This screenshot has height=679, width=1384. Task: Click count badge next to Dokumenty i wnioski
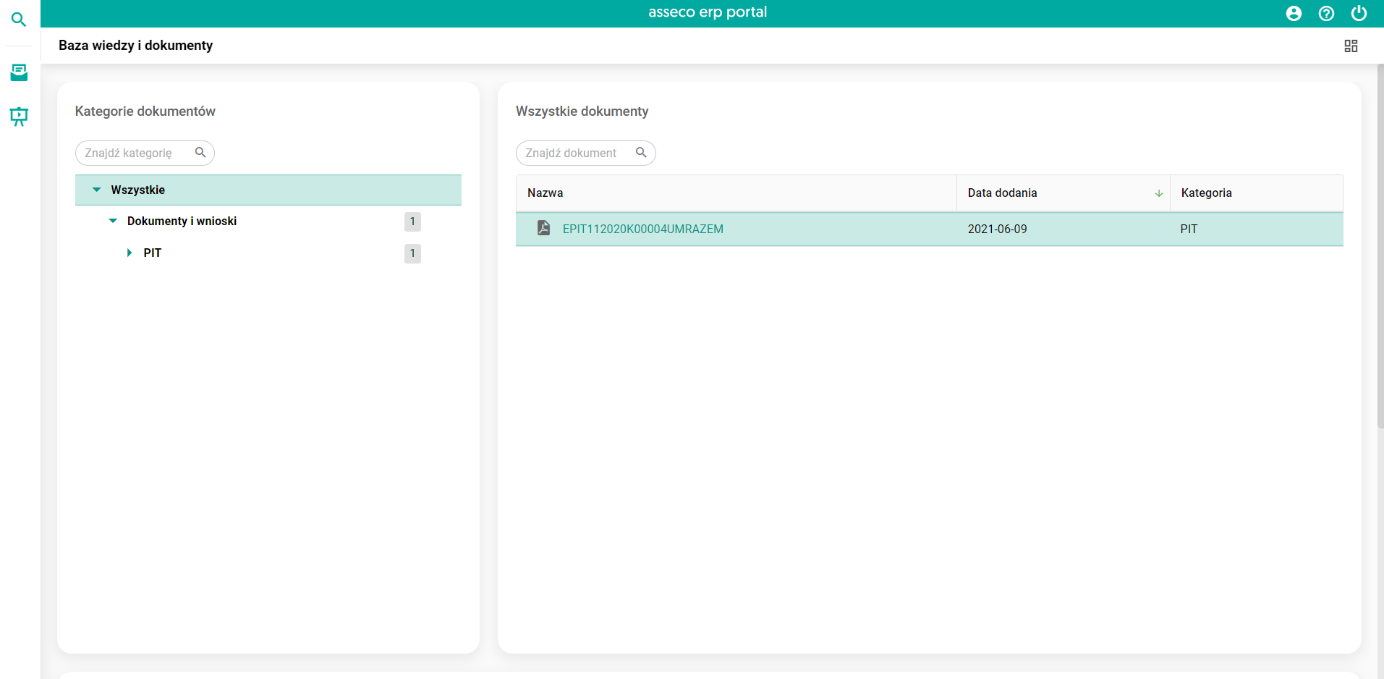point(412,221)
